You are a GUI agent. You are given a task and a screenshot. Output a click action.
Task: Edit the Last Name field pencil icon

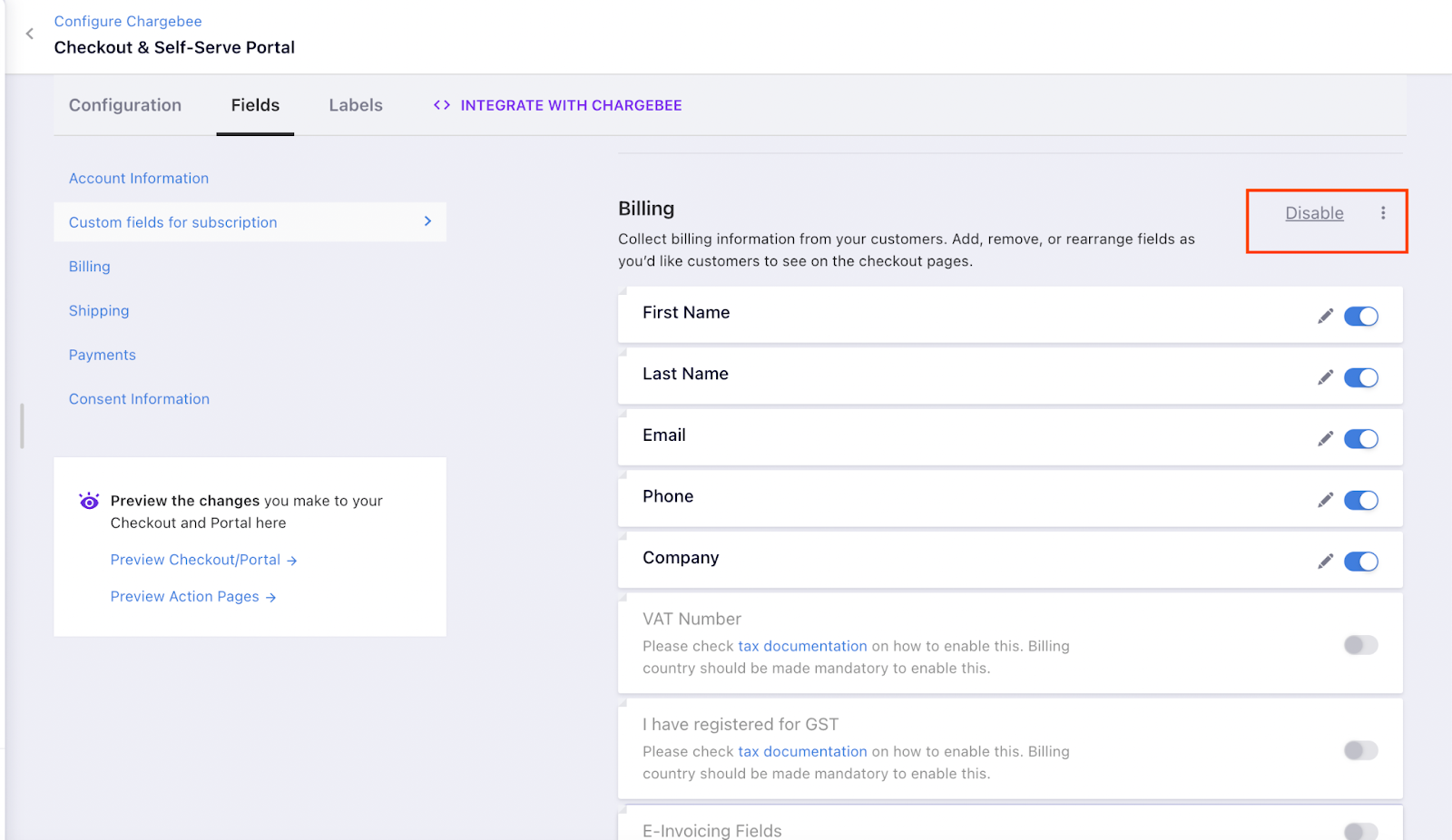[1326, 377]
